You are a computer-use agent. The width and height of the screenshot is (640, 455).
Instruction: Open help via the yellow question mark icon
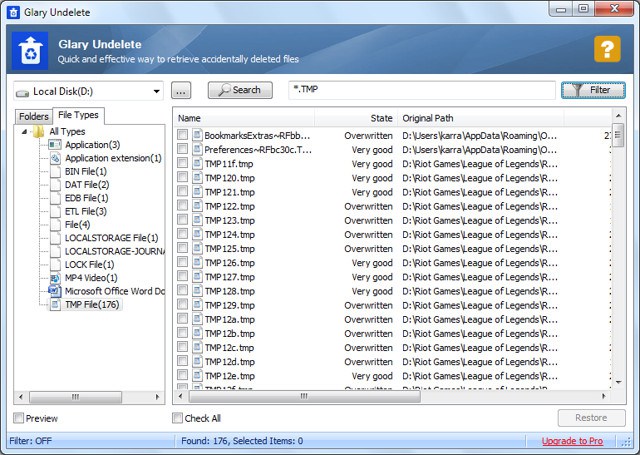607,49
